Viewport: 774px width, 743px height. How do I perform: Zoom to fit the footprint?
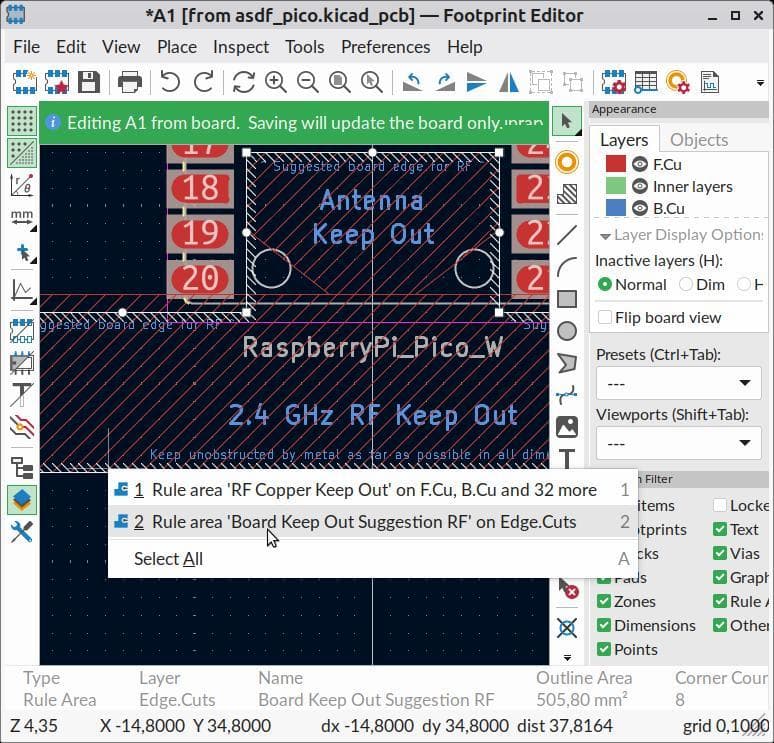click(340, 82)
